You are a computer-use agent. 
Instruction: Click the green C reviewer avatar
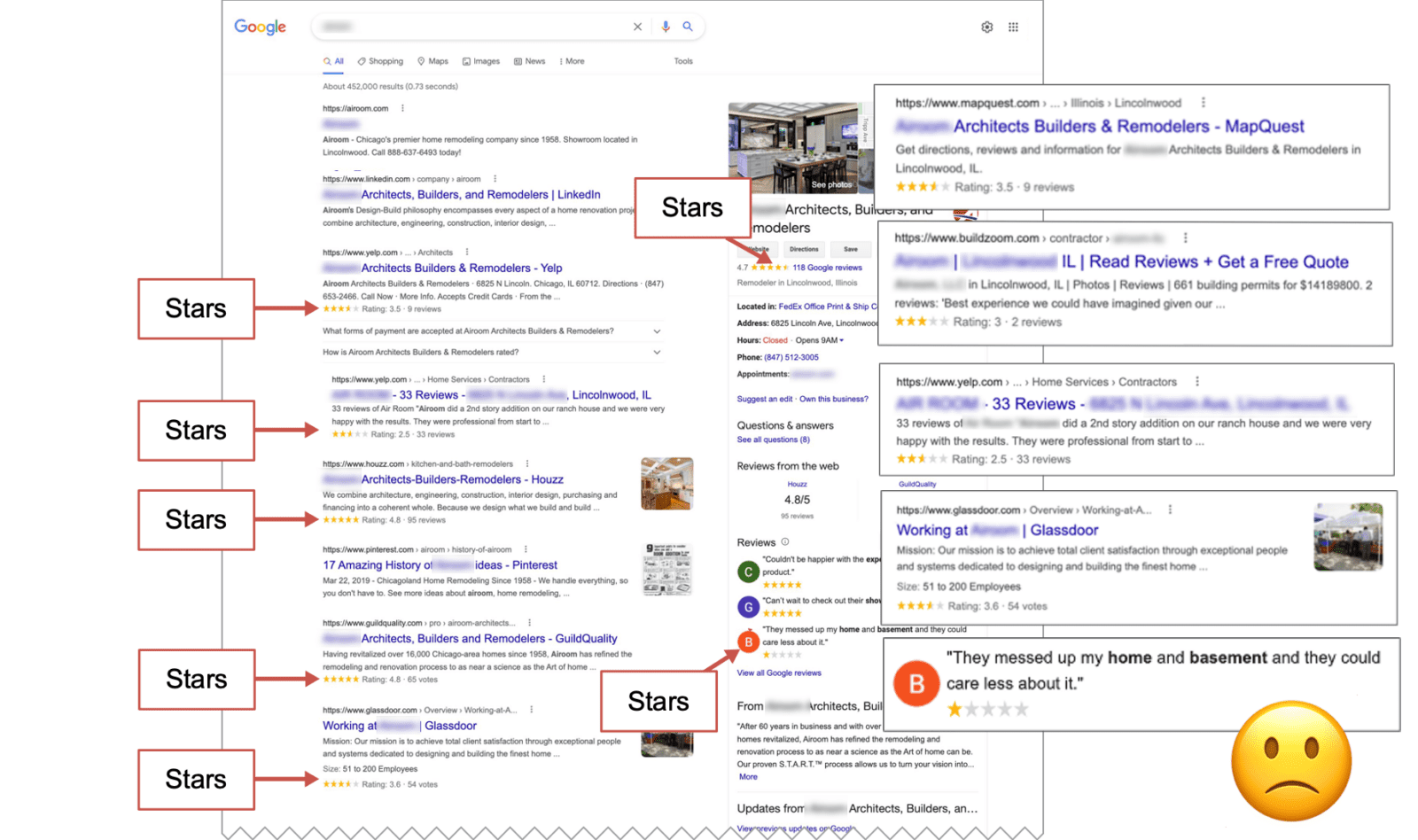[748, 572]
